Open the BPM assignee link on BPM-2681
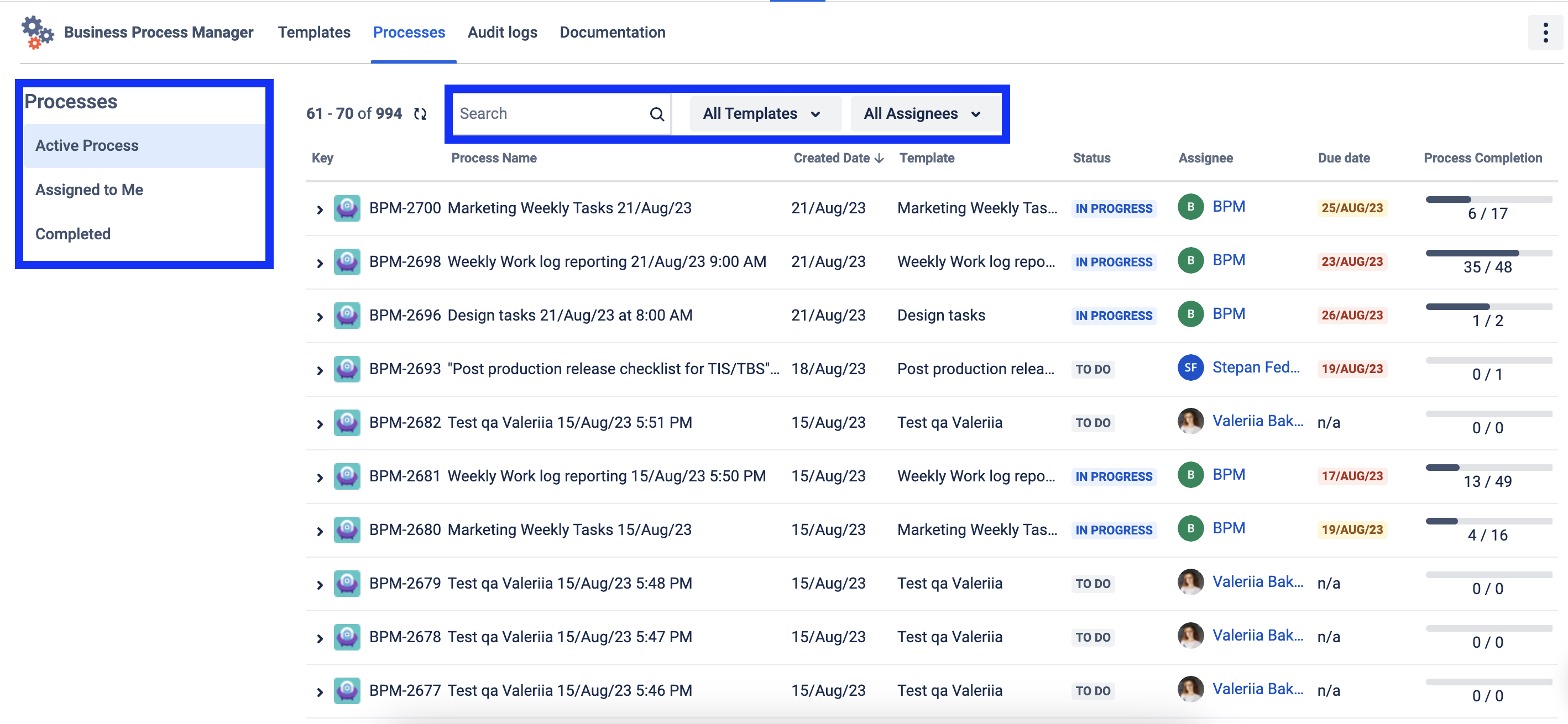The width and height of the screenshot is (1568, 724). [1229, 475]
